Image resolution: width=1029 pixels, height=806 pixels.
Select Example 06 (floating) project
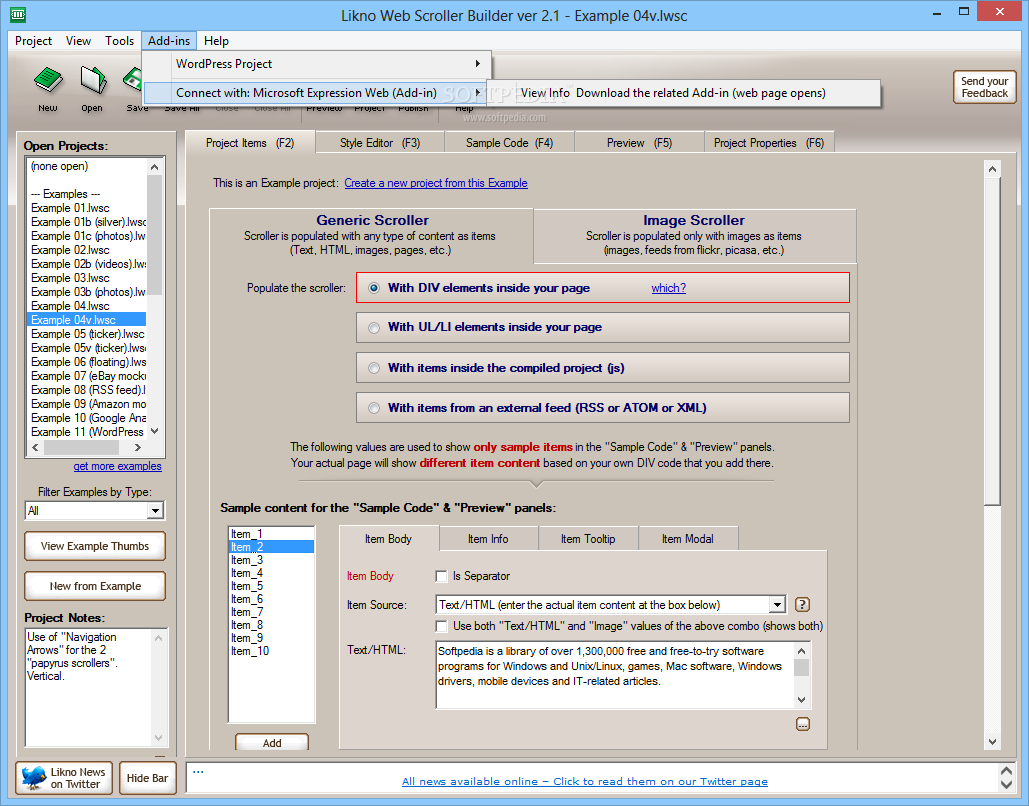click(x=87, y=362)
